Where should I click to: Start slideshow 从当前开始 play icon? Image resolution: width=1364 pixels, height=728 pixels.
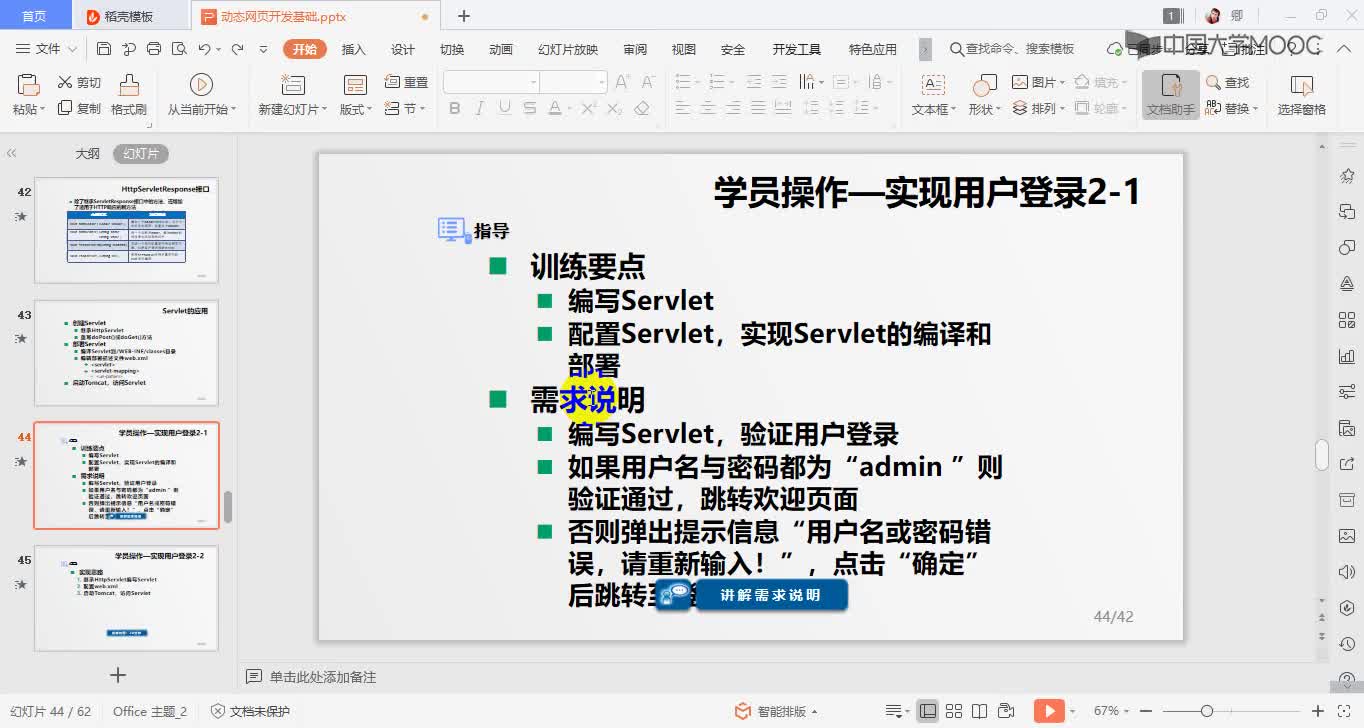pos(201,85)
